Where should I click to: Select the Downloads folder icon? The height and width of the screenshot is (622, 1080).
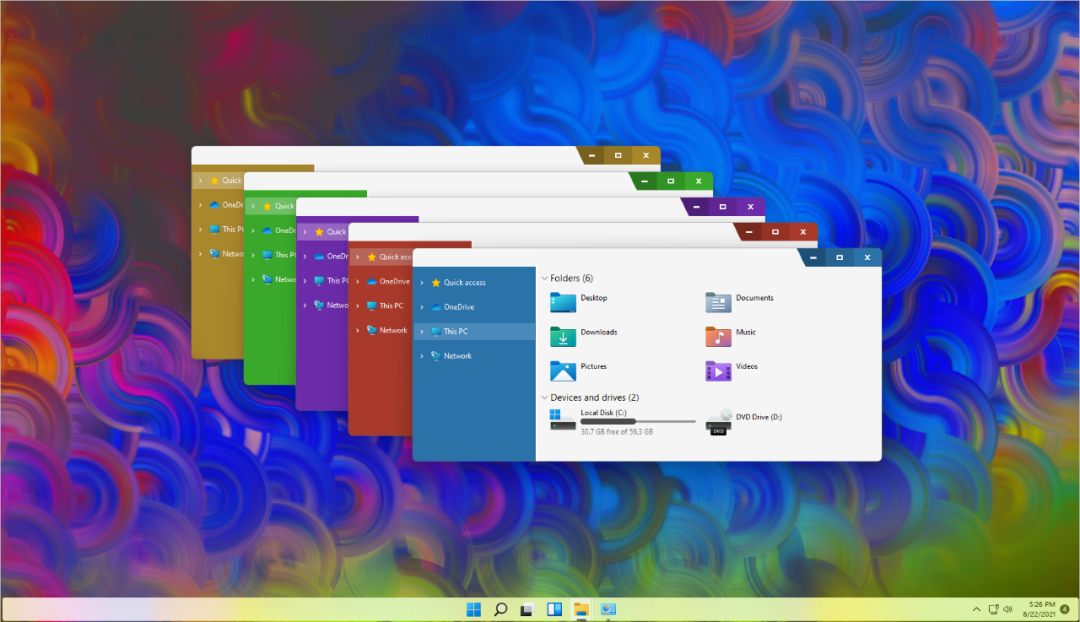click(x=563, y=336)
